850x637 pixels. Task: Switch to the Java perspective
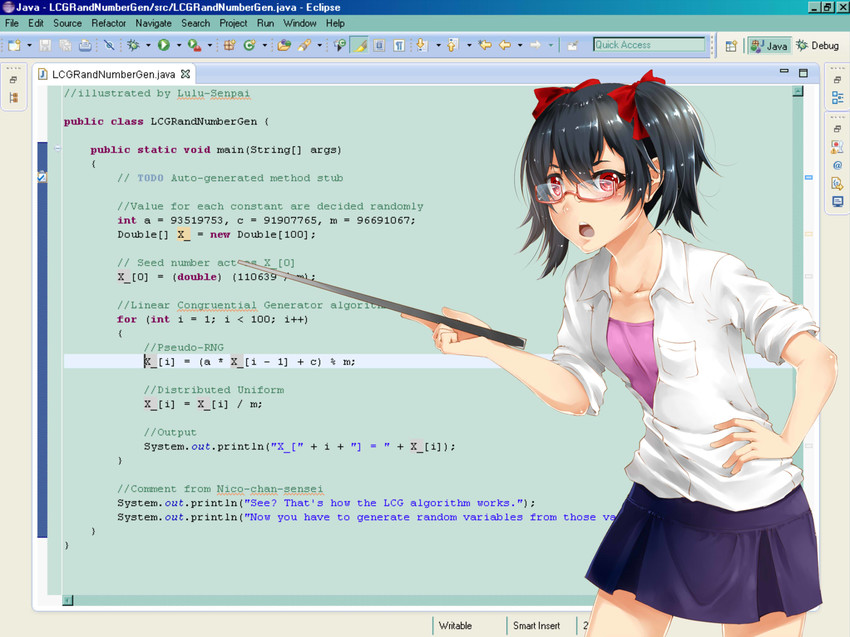tap(769, 46)
